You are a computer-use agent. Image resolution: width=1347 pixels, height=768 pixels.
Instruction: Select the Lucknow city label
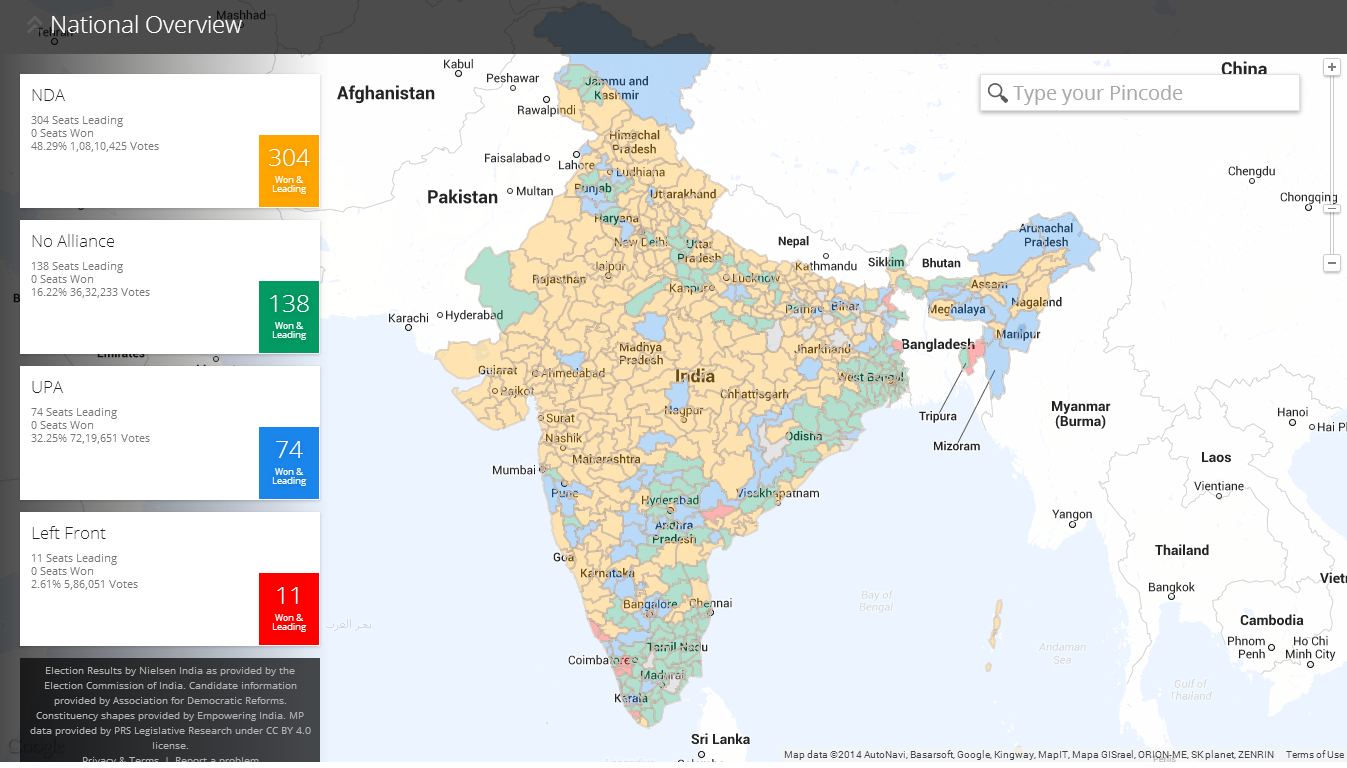tap(756, 277)
